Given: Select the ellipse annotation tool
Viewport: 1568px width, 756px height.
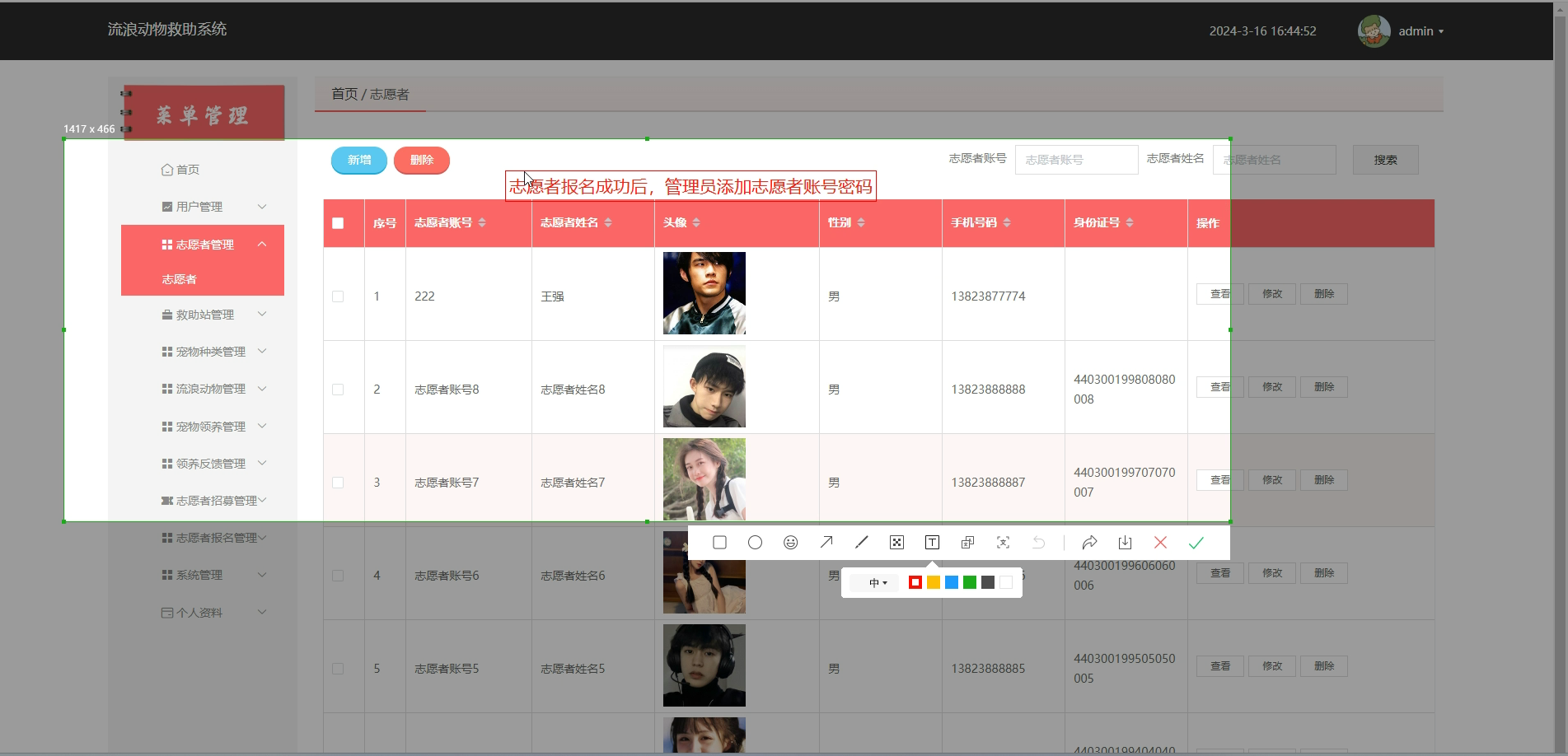Looking at the screenshot, I should (755, 542).
